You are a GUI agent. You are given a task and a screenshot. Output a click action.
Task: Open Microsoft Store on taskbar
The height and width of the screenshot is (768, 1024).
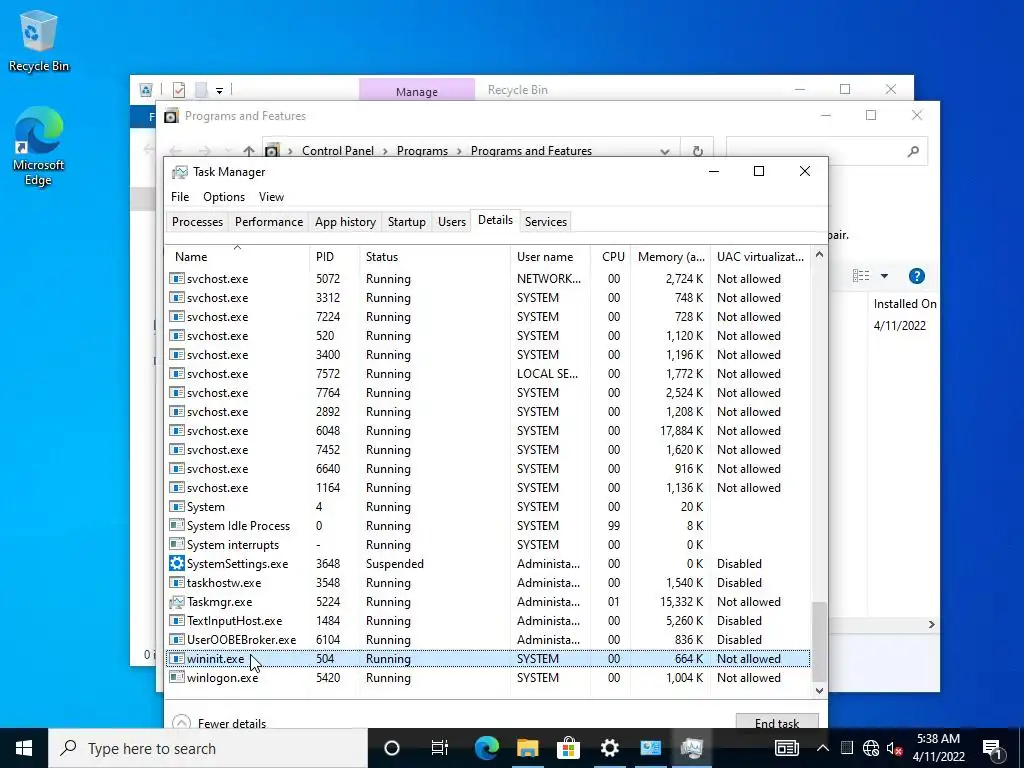[568, 748]
